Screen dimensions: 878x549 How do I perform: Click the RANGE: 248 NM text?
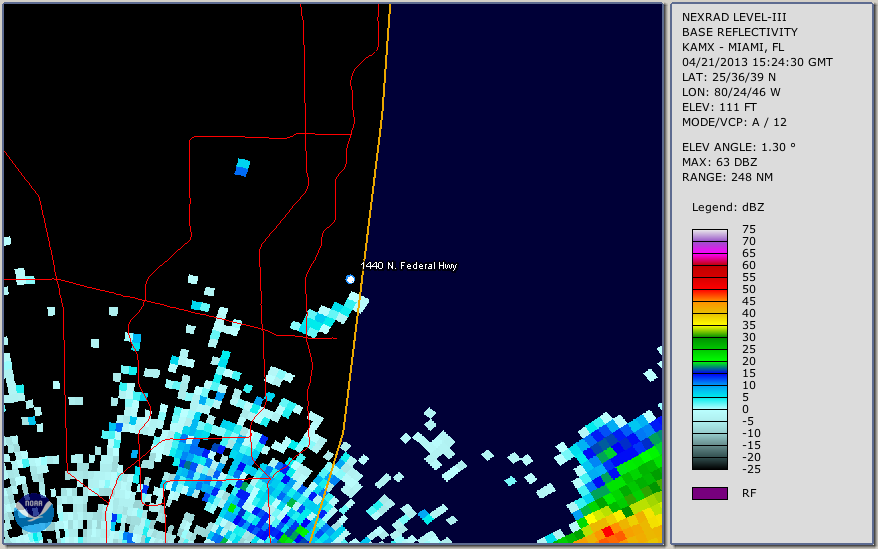[x=727, y=178]
